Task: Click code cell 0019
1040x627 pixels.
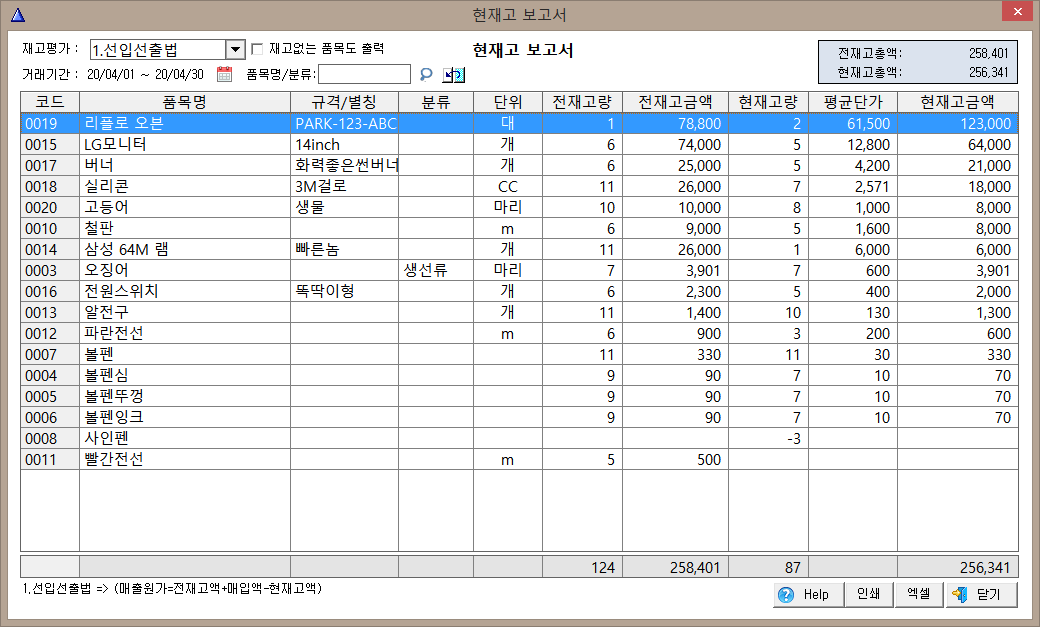Action: coord(50,123)
